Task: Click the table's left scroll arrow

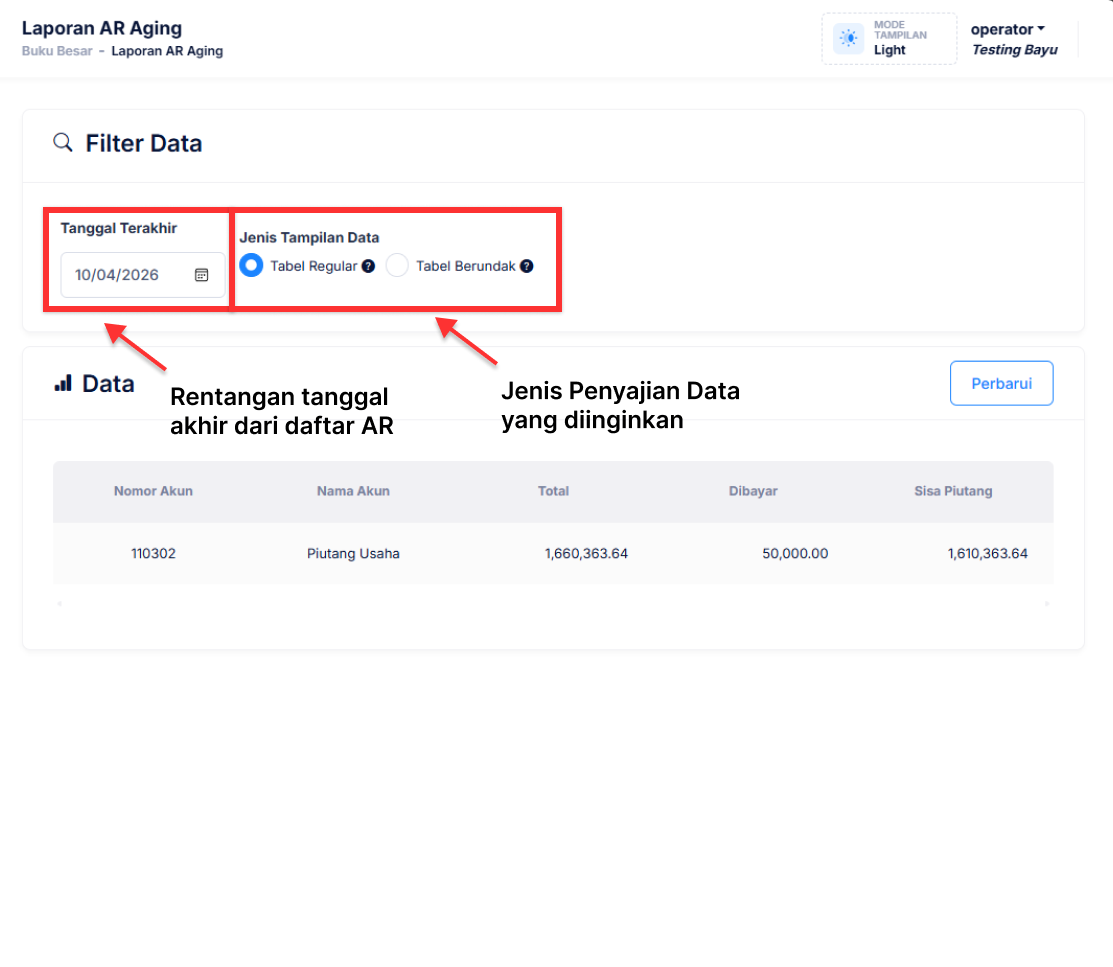Action: [x=59, y=604]
